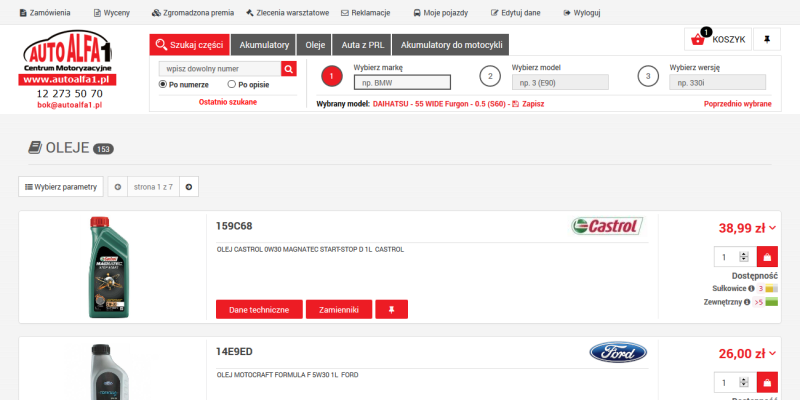The width and height of the screenshot is (800, 400).
Task: Go to next results page arrow
Action: [190, 186]
